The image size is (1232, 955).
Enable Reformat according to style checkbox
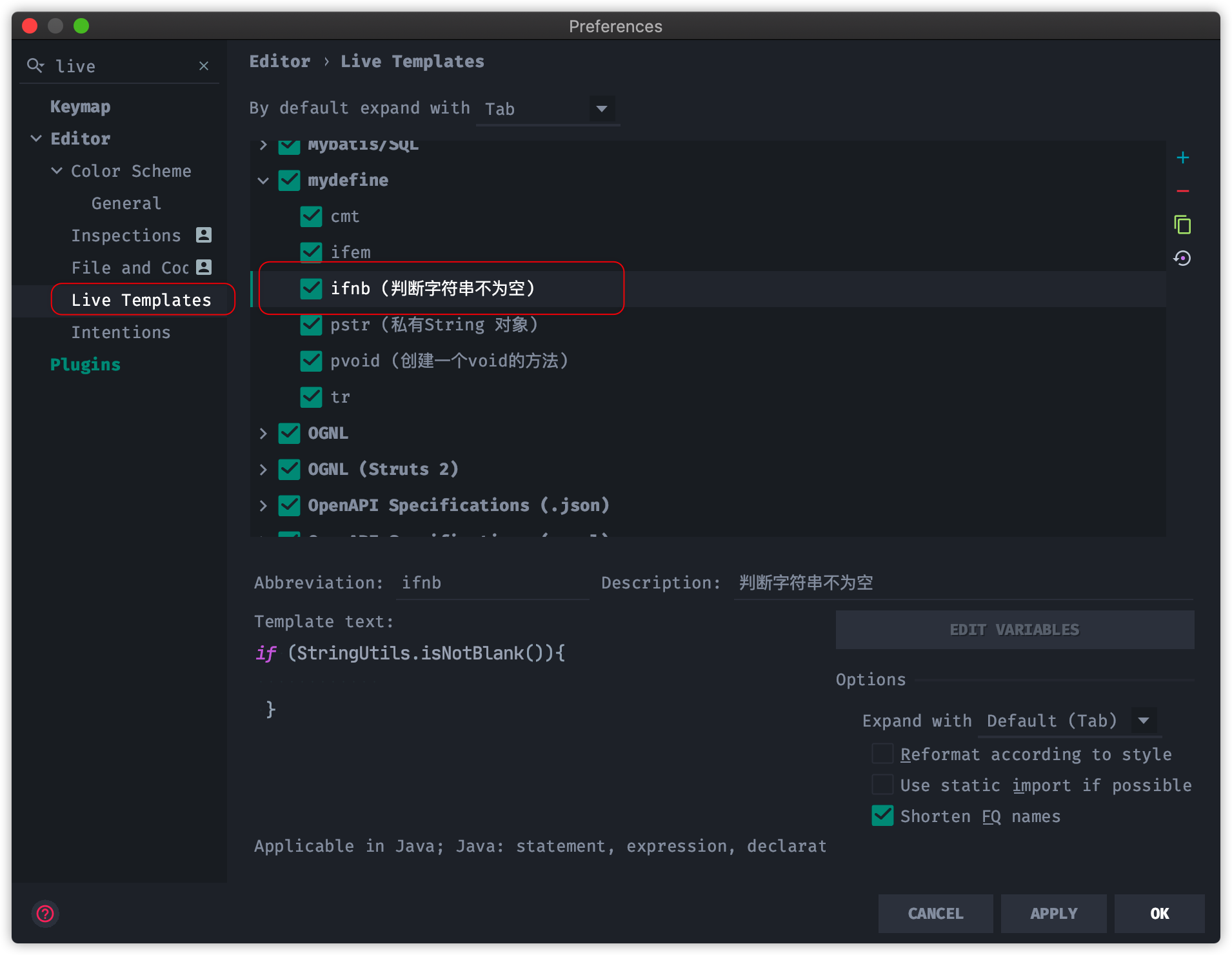(x=882, y=754)
